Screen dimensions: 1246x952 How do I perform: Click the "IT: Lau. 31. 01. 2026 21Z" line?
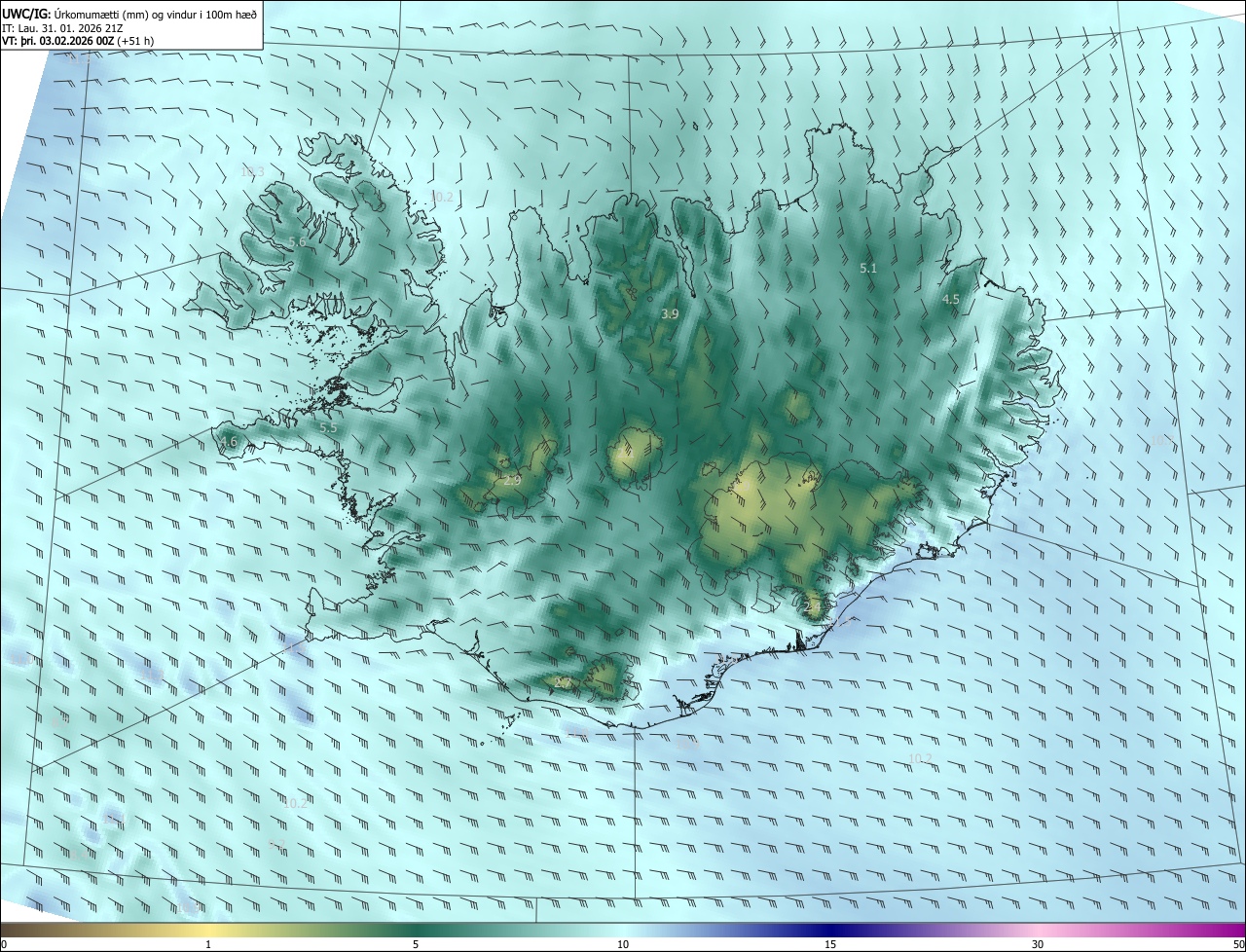click(62, 27)
